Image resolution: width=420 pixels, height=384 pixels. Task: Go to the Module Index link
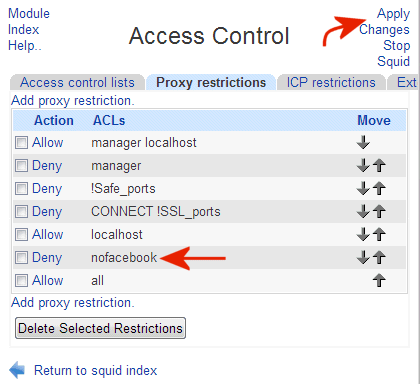29,21
